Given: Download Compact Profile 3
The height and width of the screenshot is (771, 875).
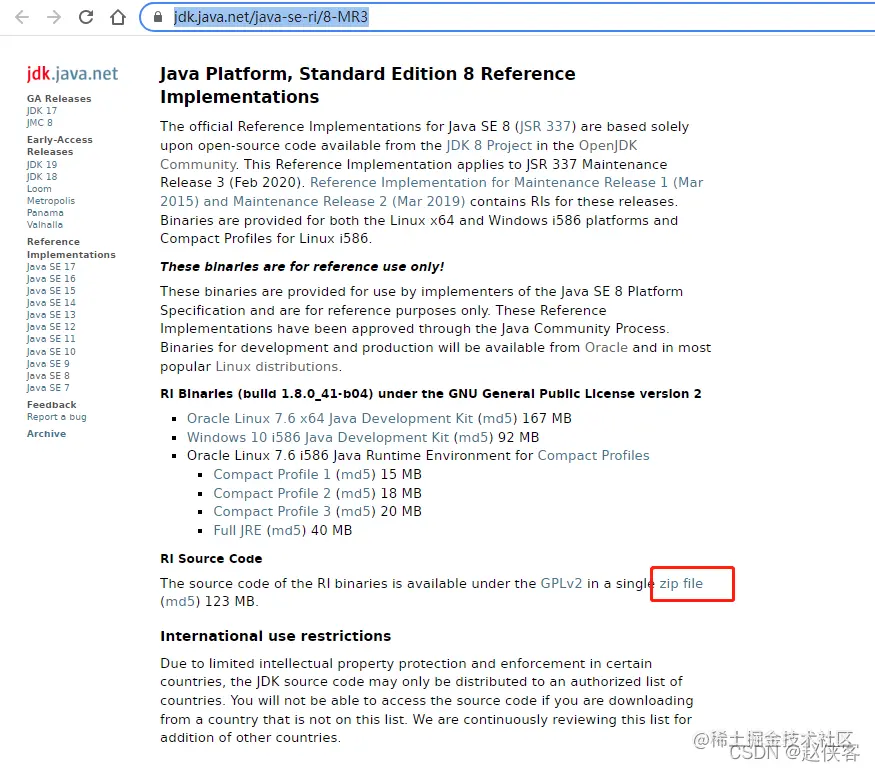Looking at the screenshot, I should point(272,512).
